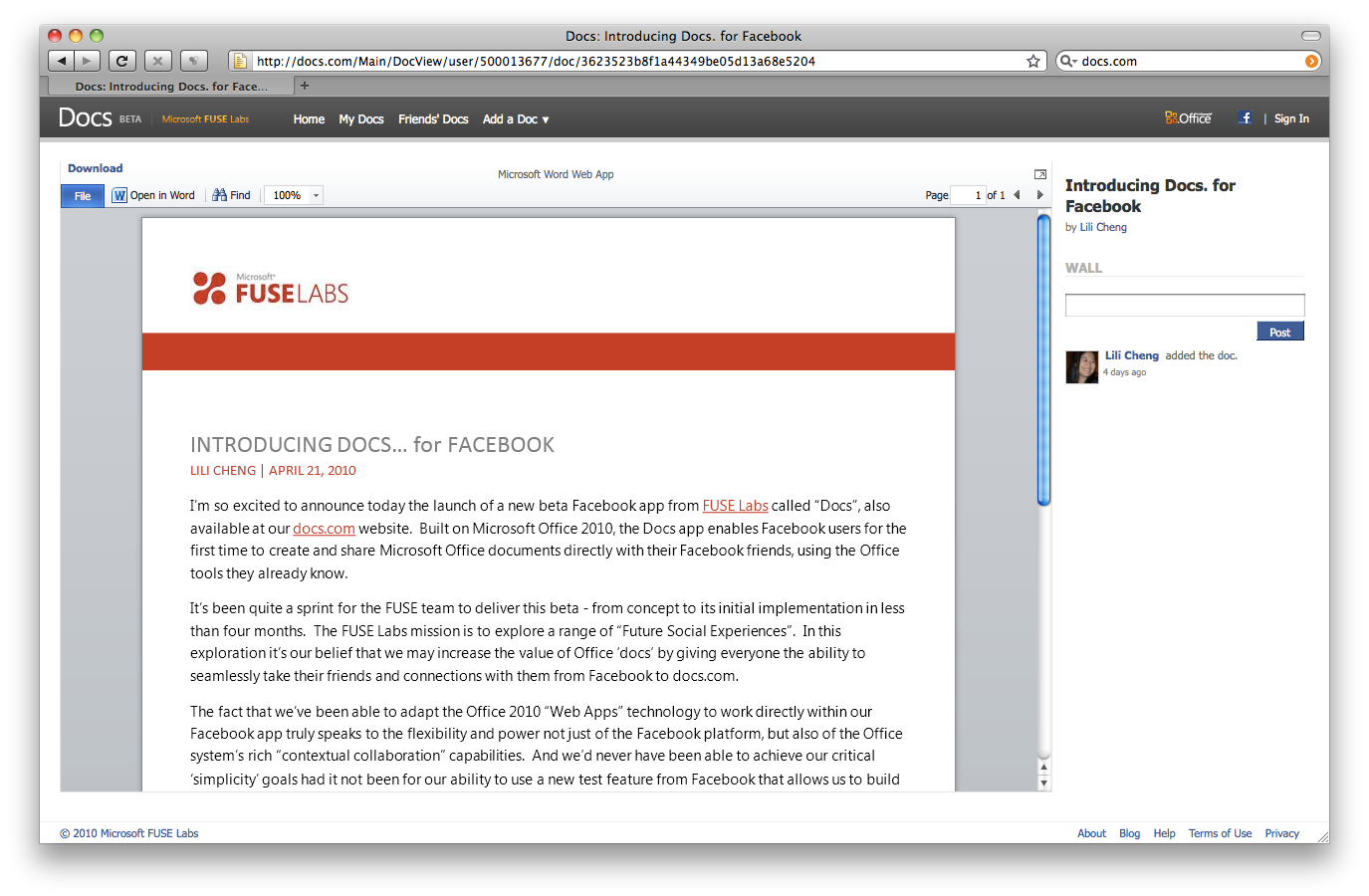Go back with the browser back arrow
Image resolution: width=1369 pixels, height=896 pixels.
(61, 61)
